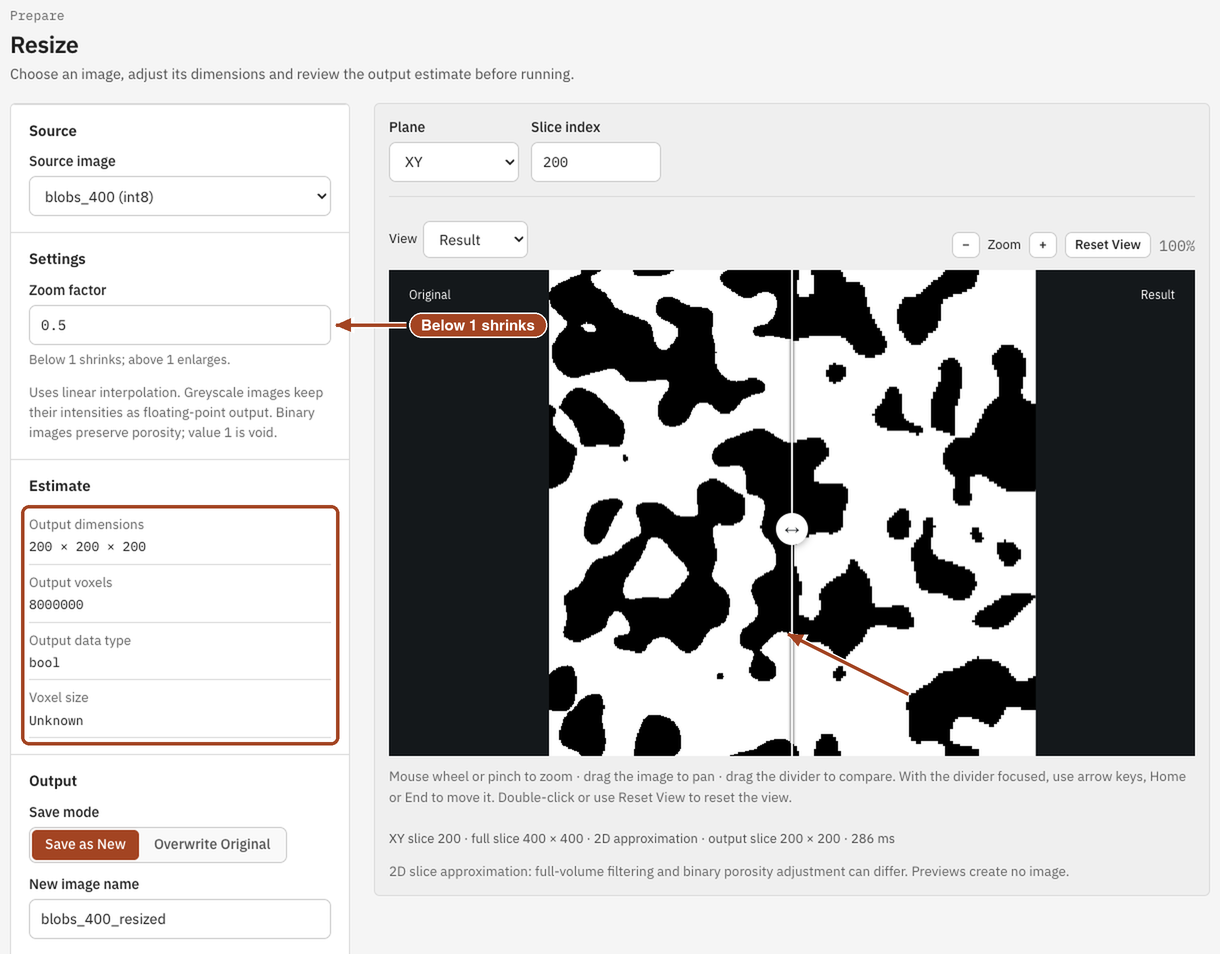
Task: Click the Voxel size value Unknown
Action: click(x=56, y=721)
